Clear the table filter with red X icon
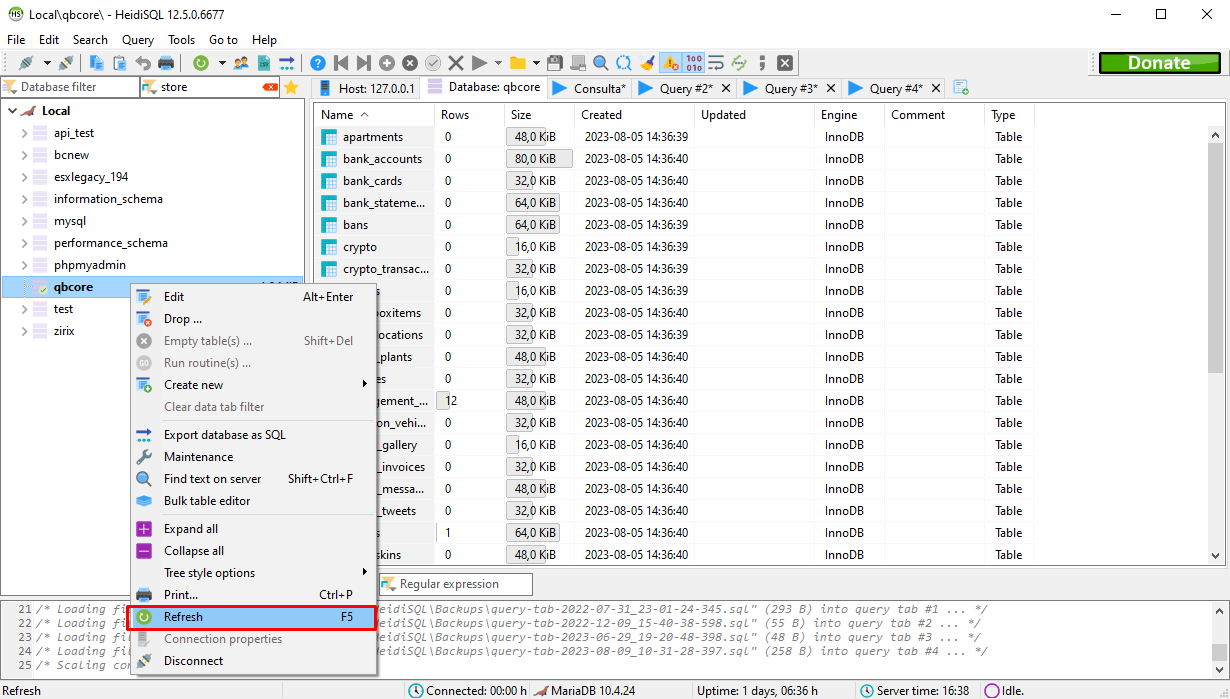The height and width of the screenshot is (699, 1230). [270, 87]
